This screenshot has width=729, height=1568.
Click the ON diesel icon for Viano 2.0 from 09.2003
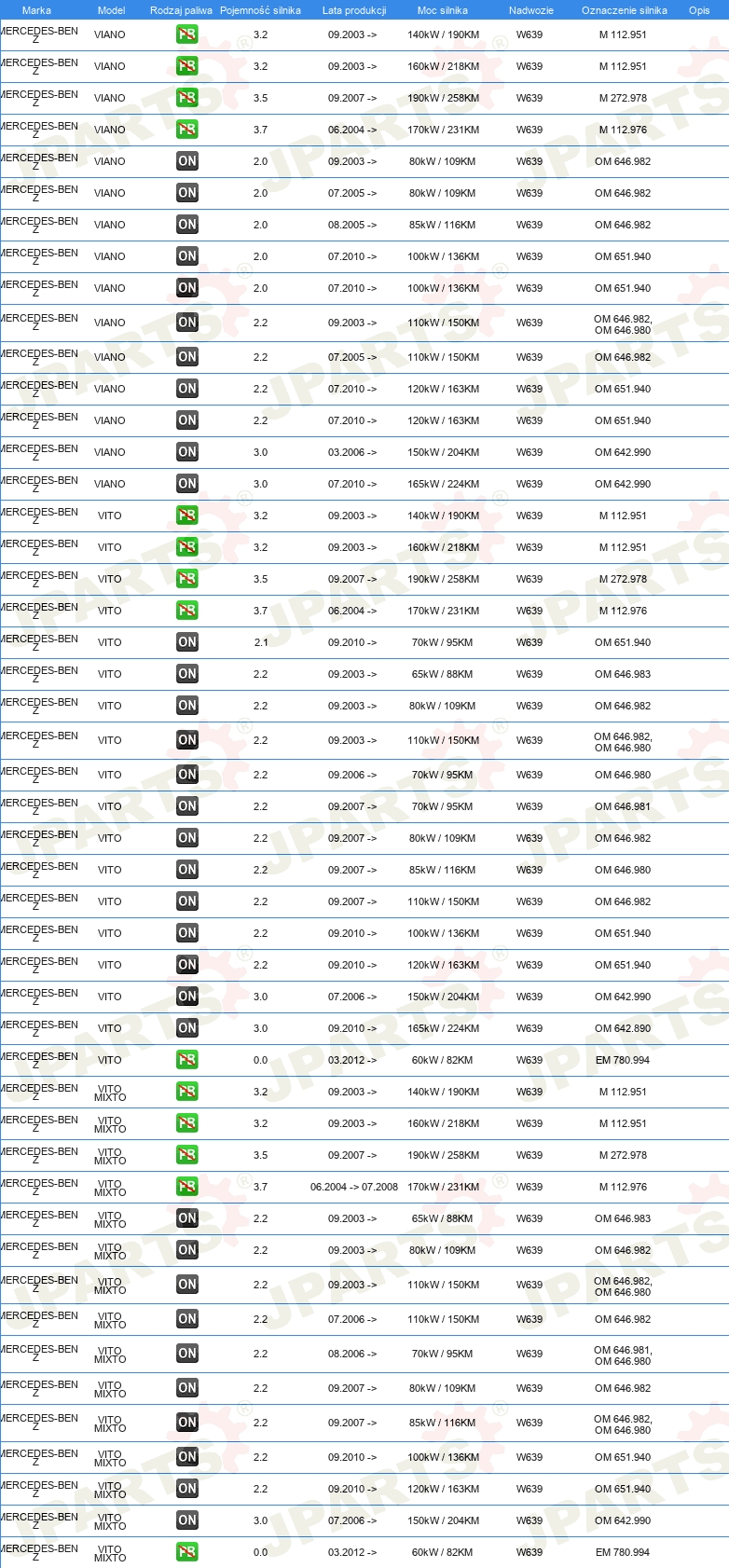(187, 161)
